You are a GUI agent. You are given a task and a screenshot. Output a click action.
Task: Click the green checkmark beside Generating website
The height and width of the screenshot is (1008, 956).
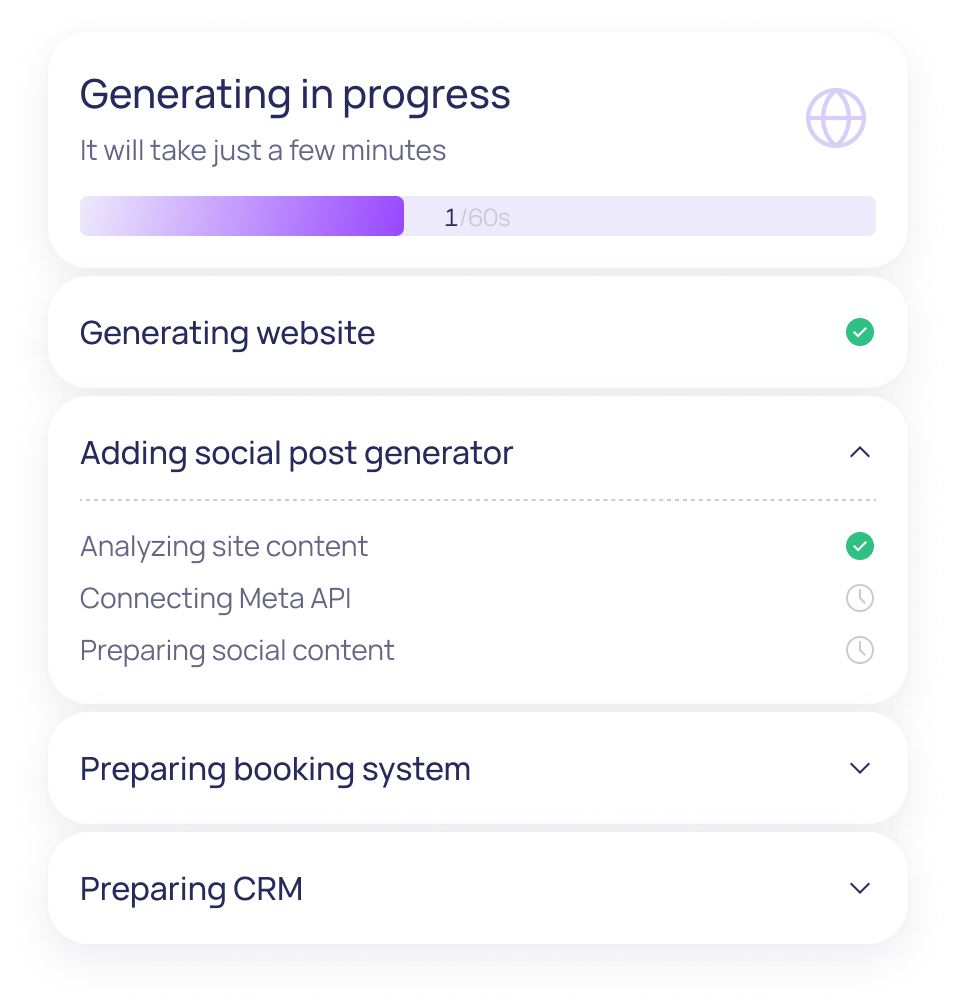click(x=860, y=332)
